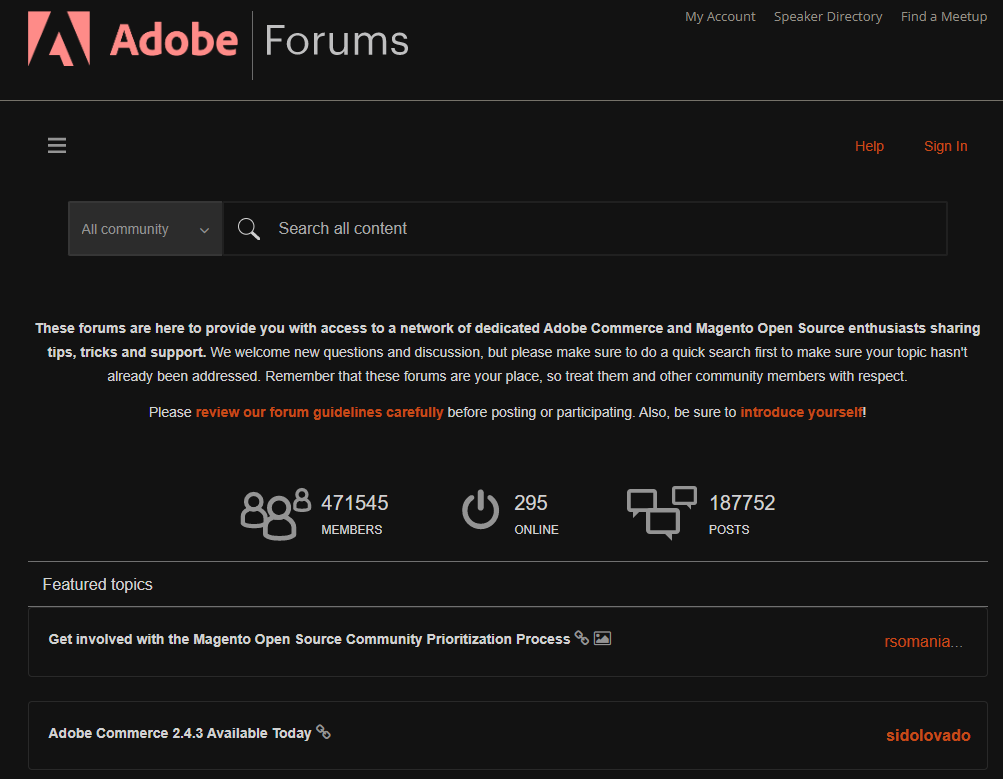Click the 187752 posts count
The height and width of the screenshot is (779, 1003).
click(742, 503)
